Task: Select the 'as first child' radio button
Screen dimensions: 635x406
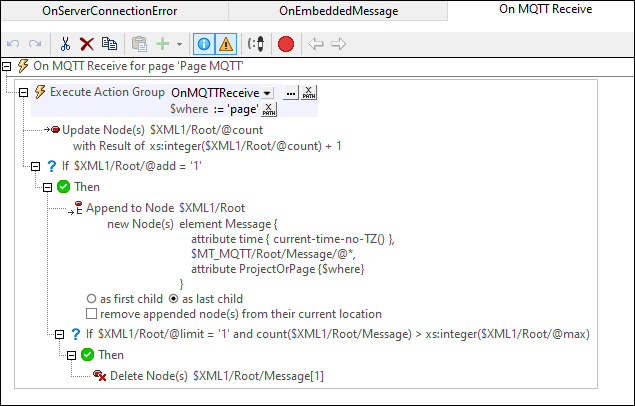Action: point(93,298)
